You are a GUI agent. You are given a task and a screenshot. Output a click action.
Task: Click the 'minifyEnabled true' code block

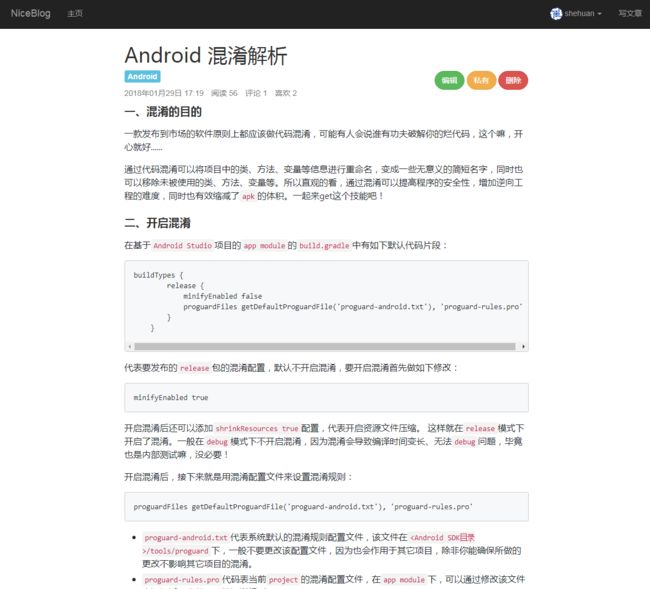pyautogui.click(x=326, y=398)
